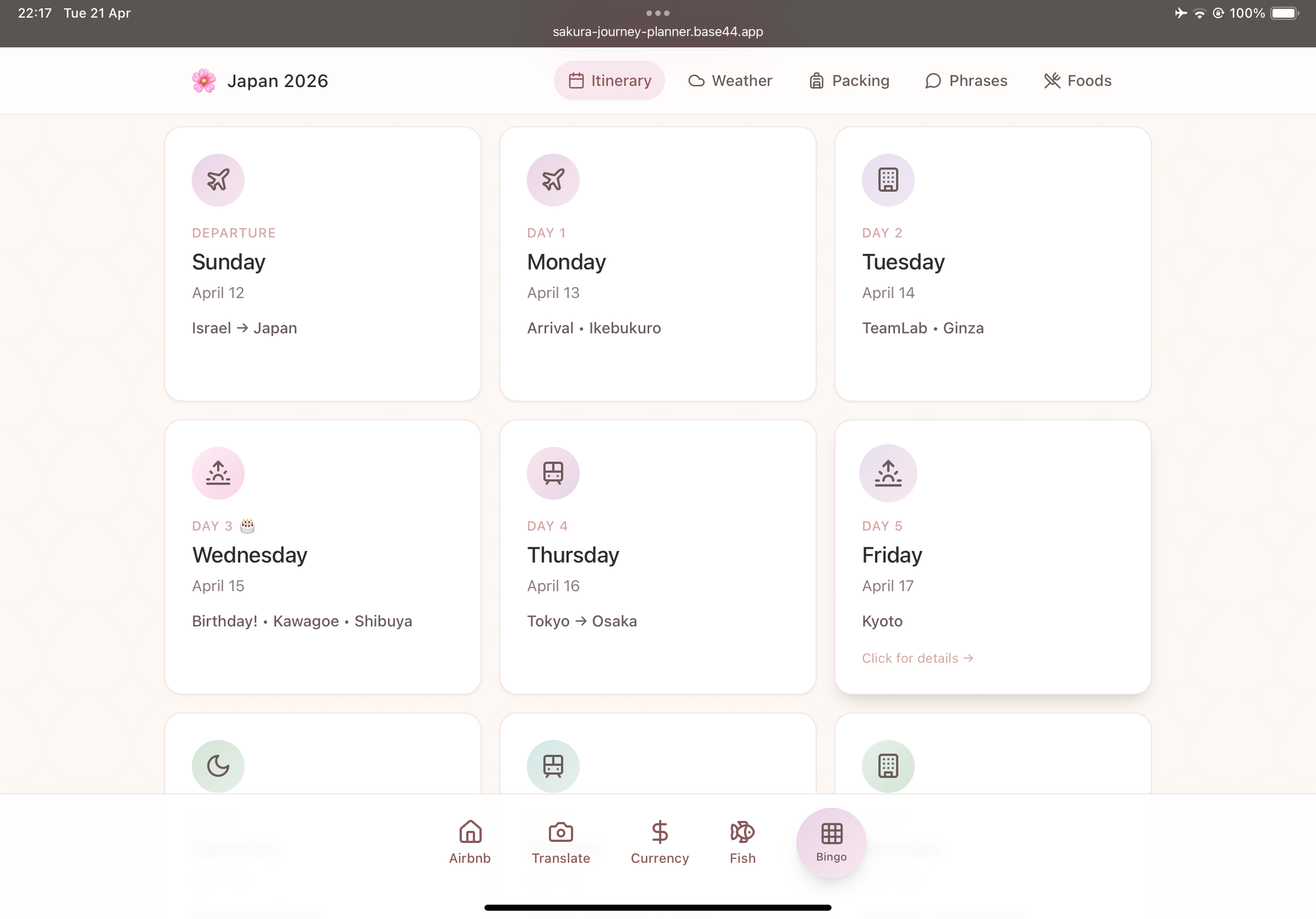1316x919 pixels.
Task: Tap the Wi-Fi icon in status bar
Action: tap(1199, 13)
